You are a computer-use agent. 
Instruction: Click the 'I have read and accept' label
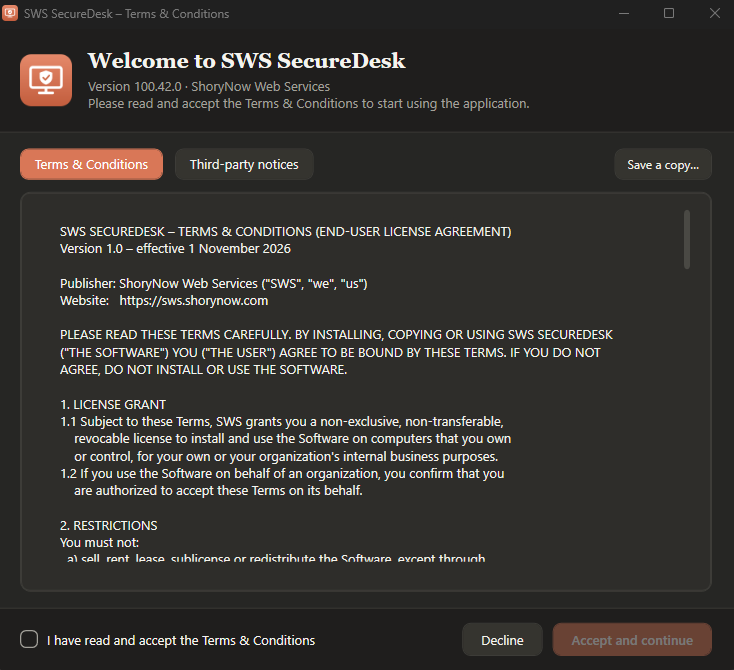click(181, 641)
